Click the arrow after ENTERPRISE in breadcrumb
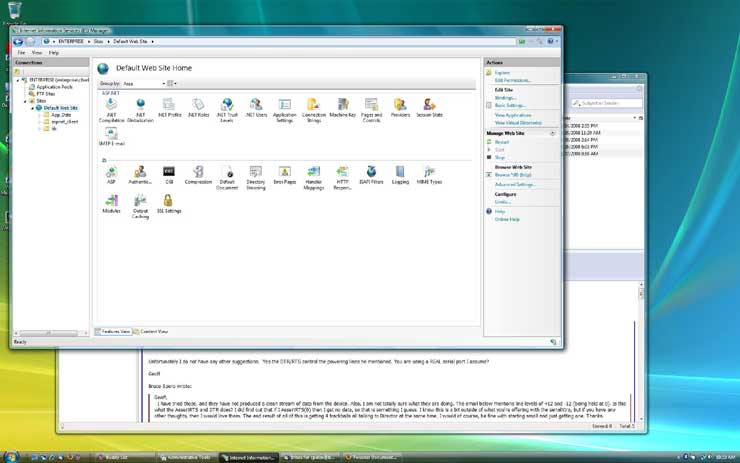 click(89, 42)
